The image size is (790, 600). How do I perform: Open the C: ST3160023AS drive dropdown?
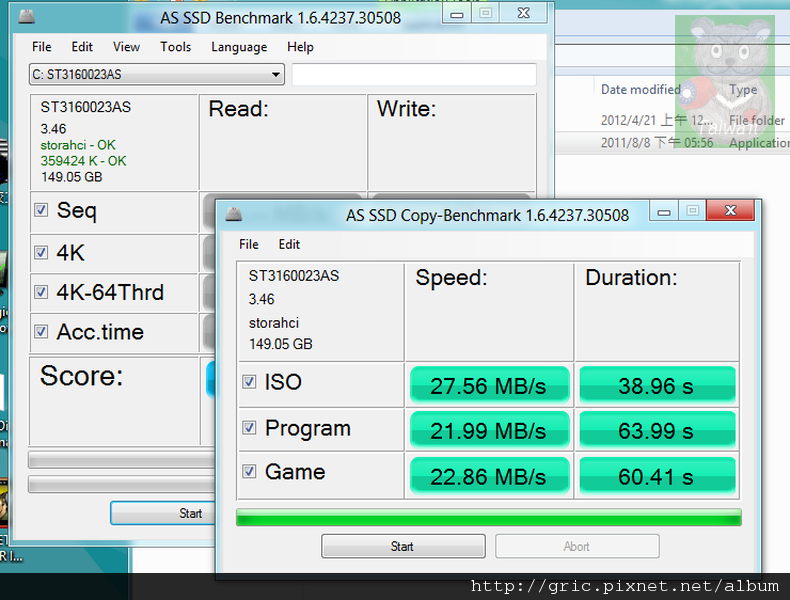coord(157,75)
